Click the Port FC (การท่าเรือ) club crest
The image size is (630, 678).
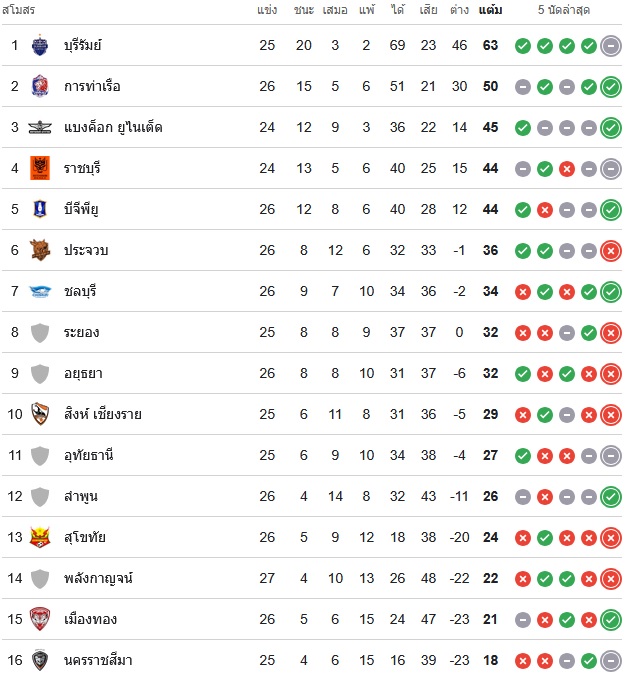(40, 86)
